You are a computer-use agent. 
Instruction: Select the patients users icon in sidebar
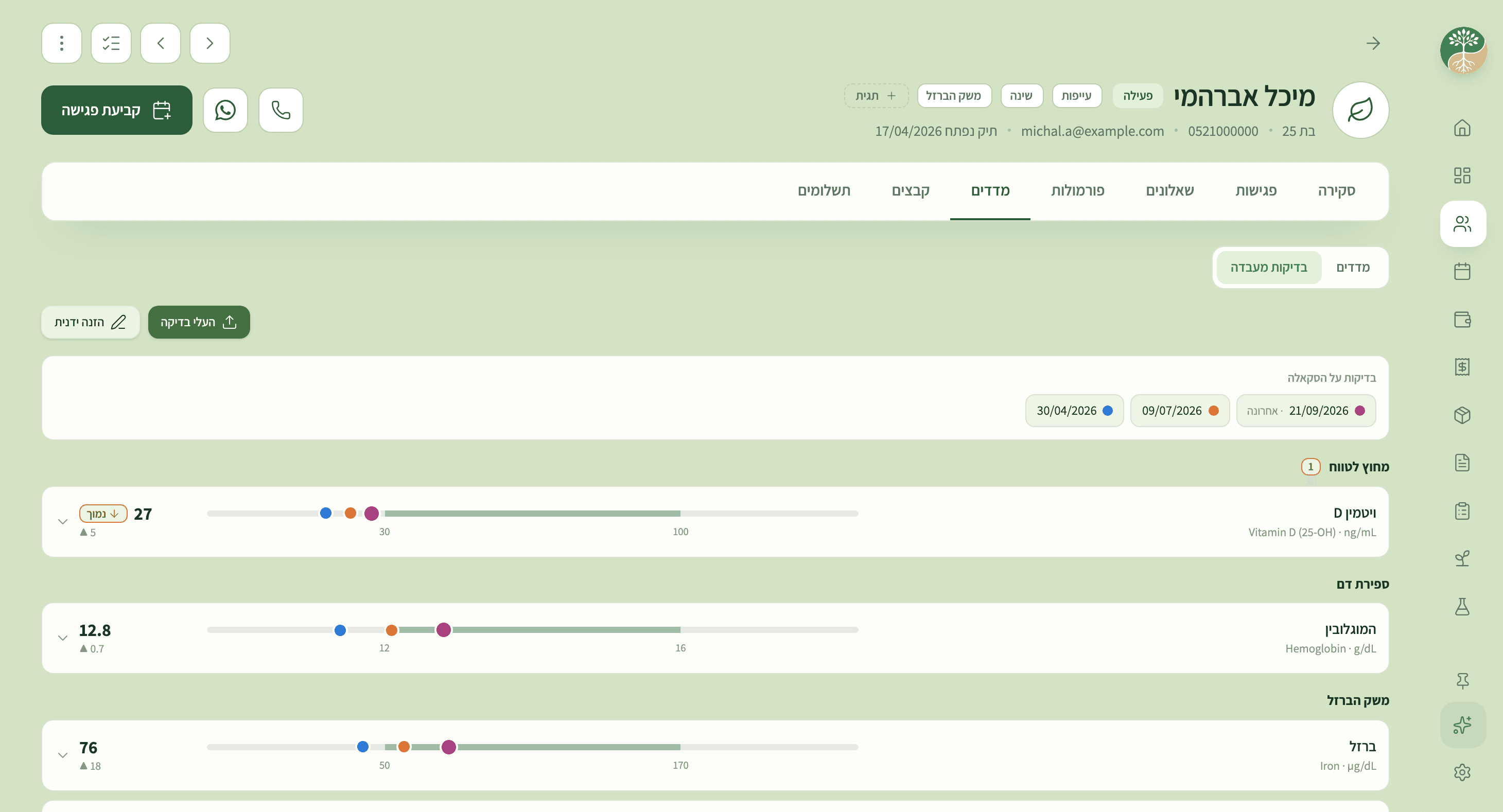coord(1462,223)
